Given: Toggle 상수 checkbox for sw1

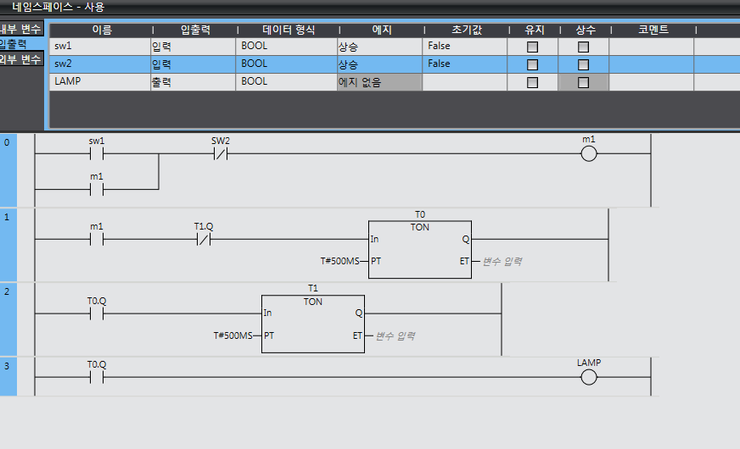Looking at the screenshot, I should point(583,47).
